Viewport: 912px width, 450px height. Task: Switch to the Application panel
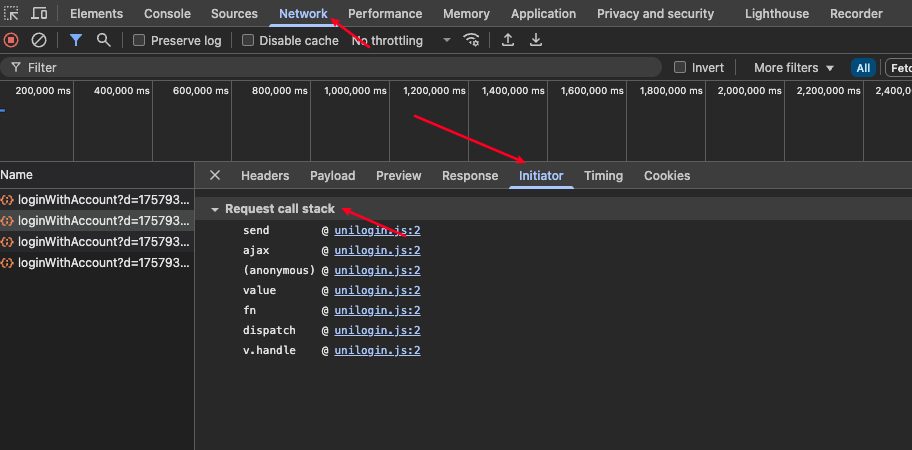(543, 13)
